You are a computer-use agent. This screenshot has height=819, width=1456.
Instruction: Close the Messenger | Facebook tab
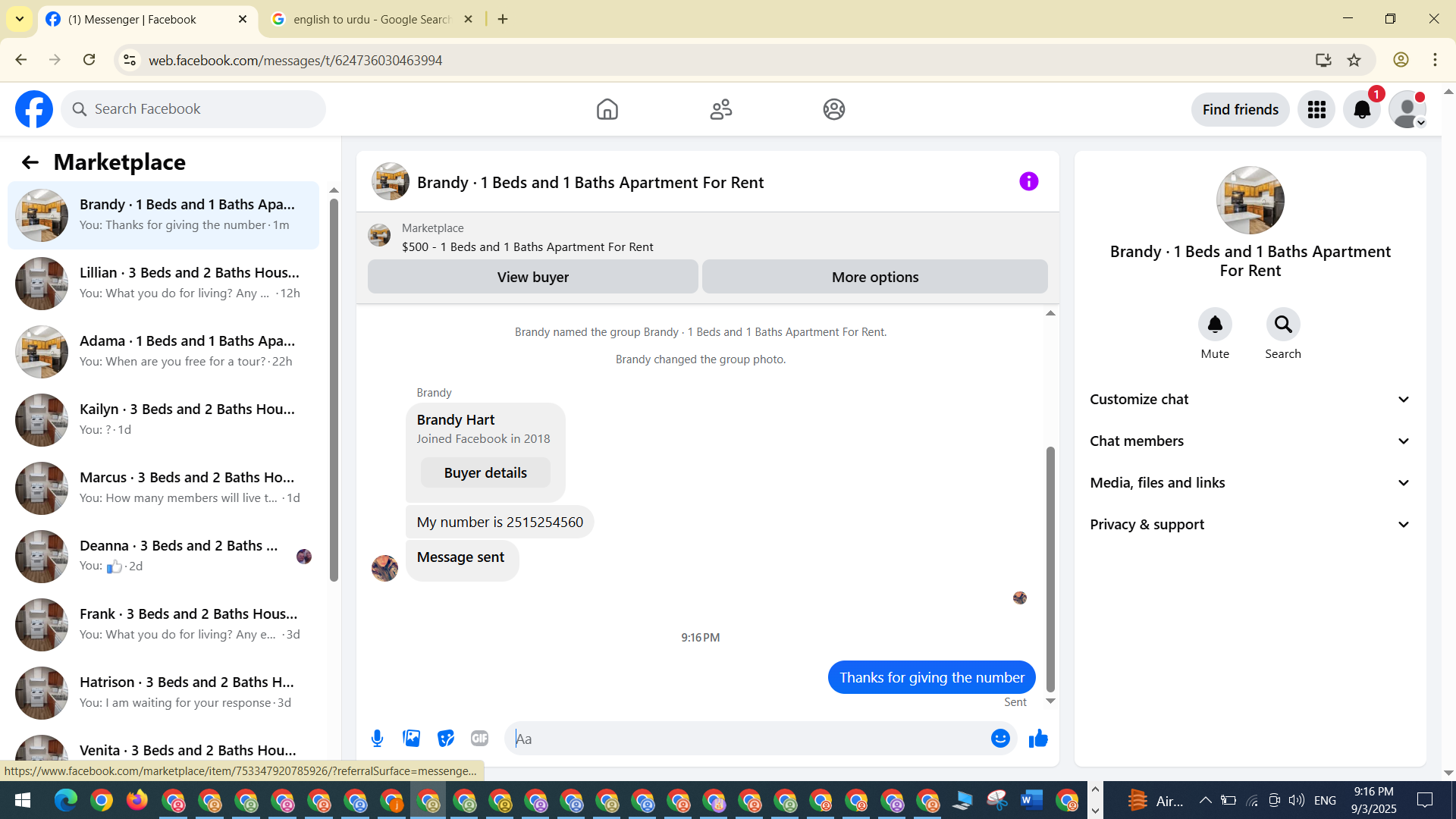[243, 20]
